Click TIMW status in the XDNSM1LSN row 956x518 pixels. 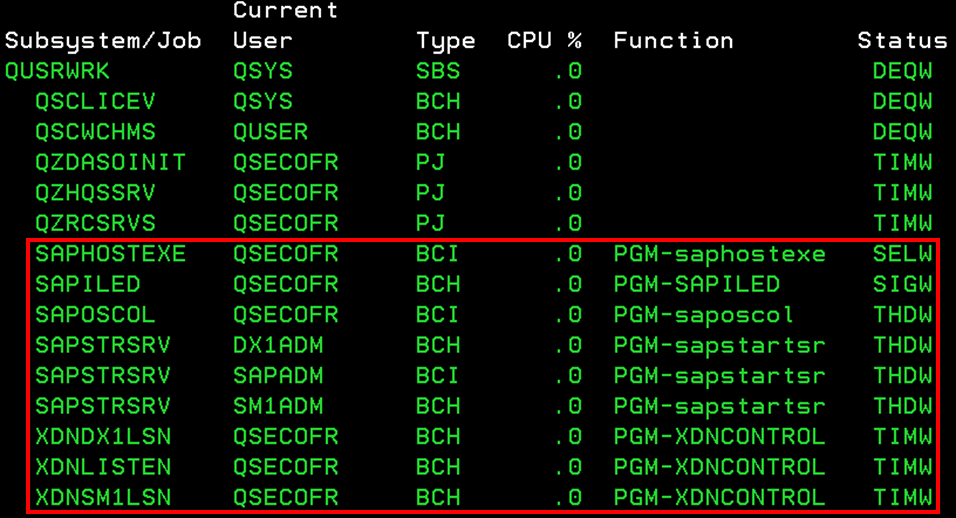pos(902,498)
